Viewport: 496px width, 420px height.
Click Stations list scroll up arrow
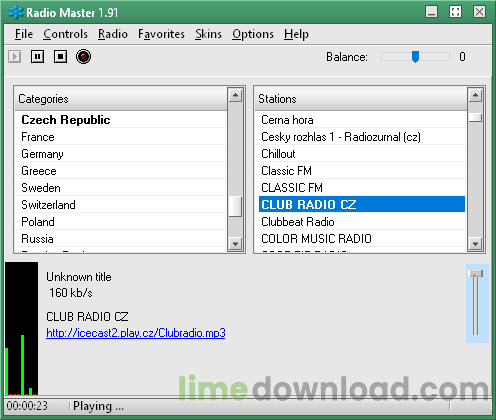point(475,96)
